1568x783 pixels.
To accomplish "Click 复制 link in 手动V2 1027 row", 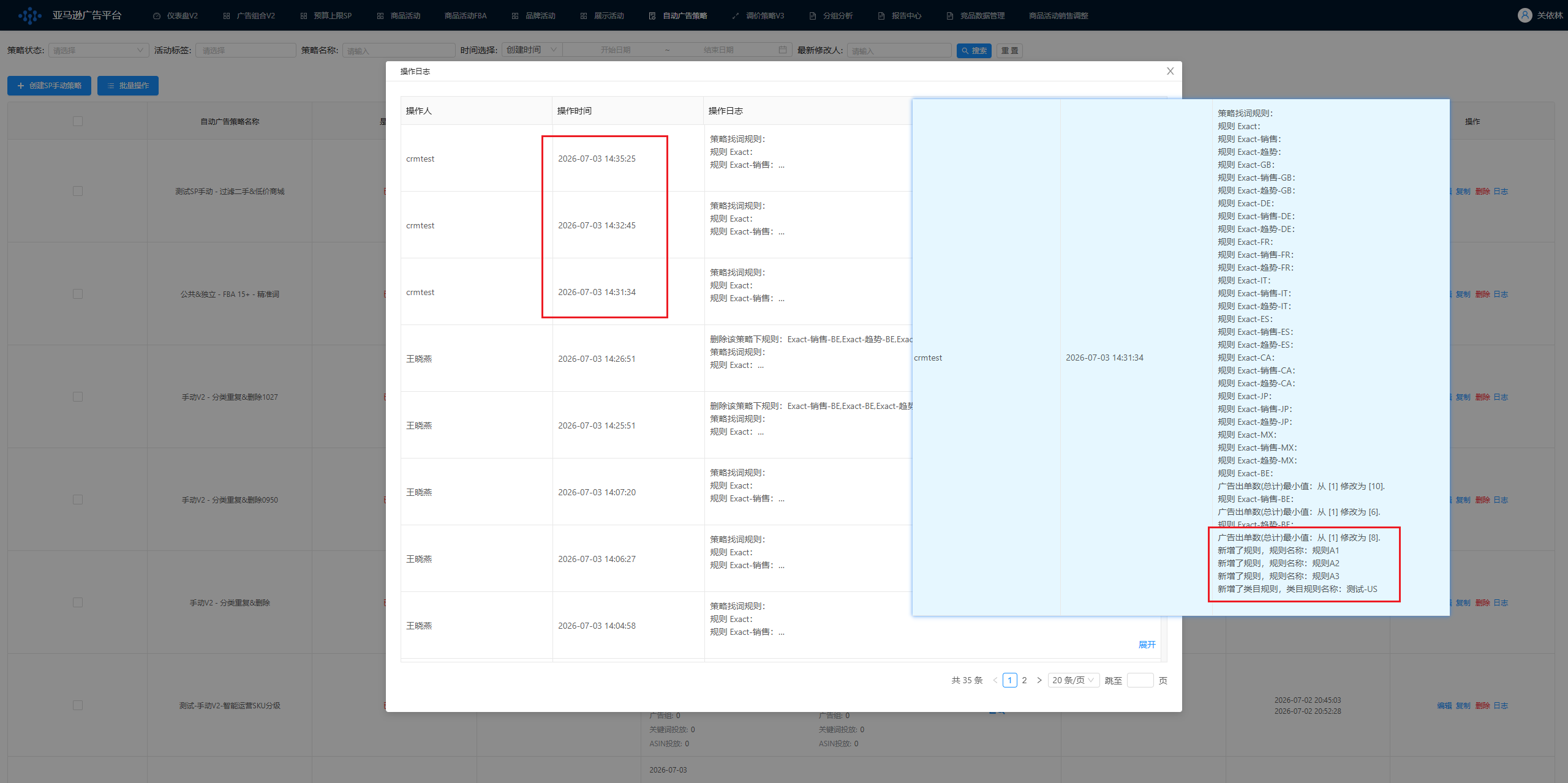I will tap(1463, 397).
